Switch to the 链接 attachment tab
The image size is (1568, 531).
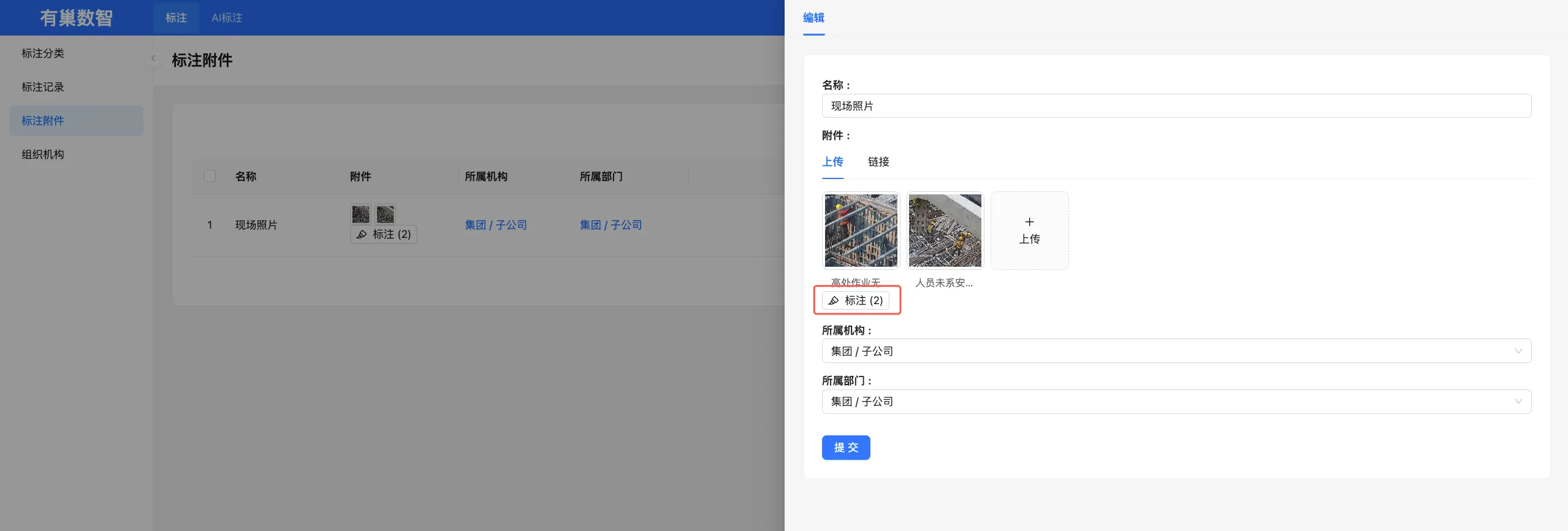pos(878,162)
